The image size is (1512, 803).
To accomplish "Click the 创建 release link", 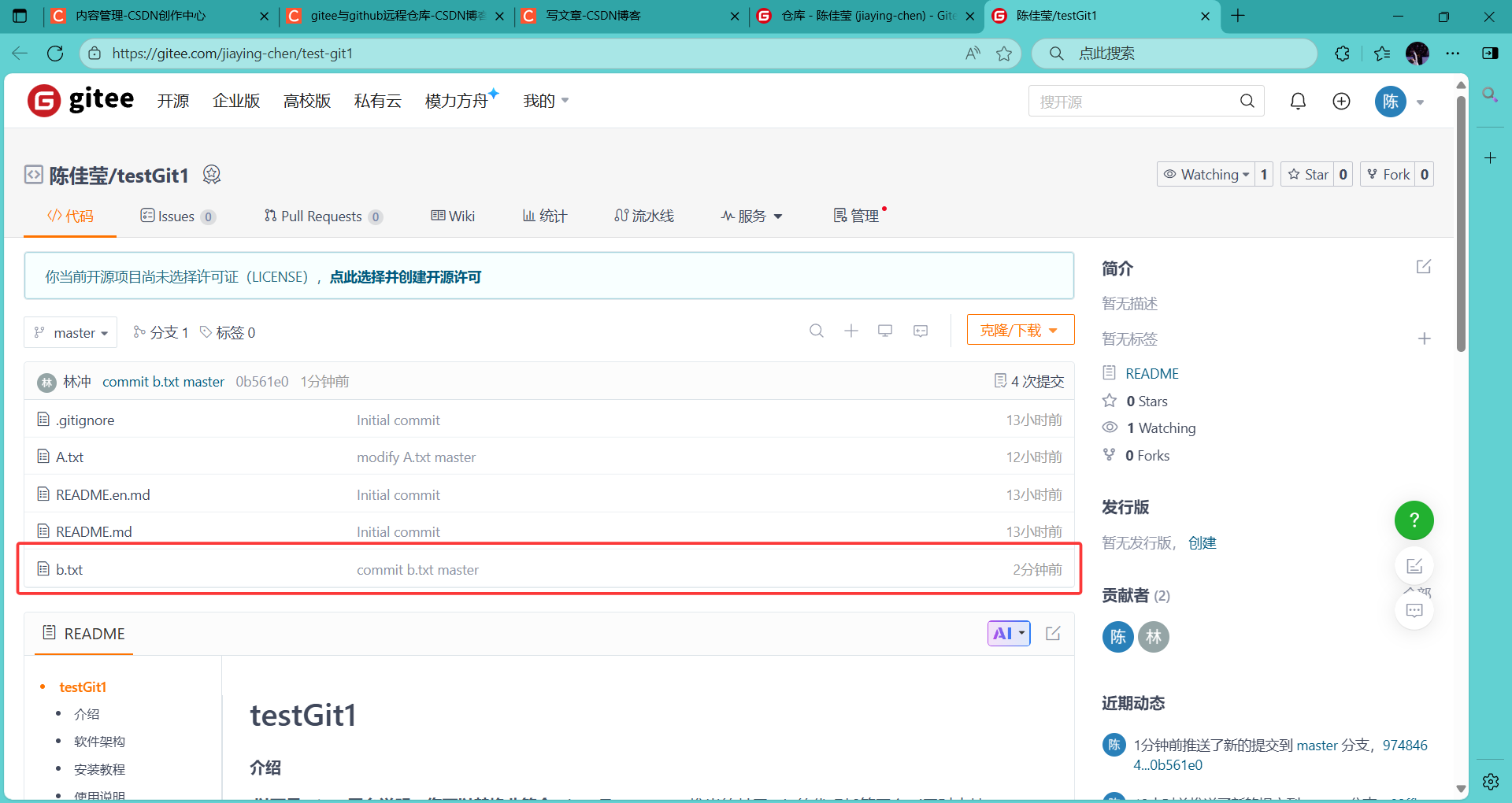I will (x=1203, y=542).
